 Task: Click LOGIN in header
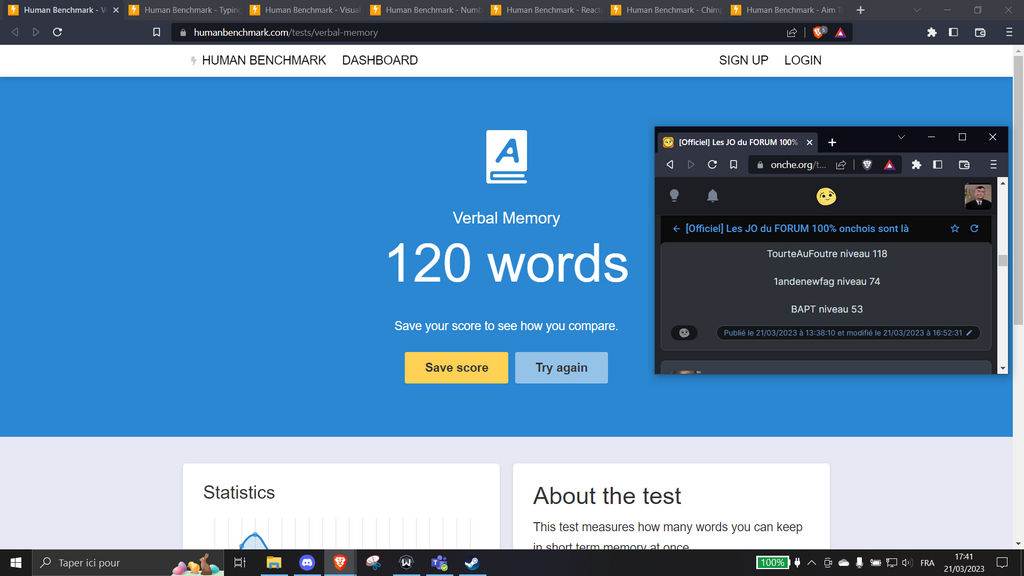click(803, 60)
